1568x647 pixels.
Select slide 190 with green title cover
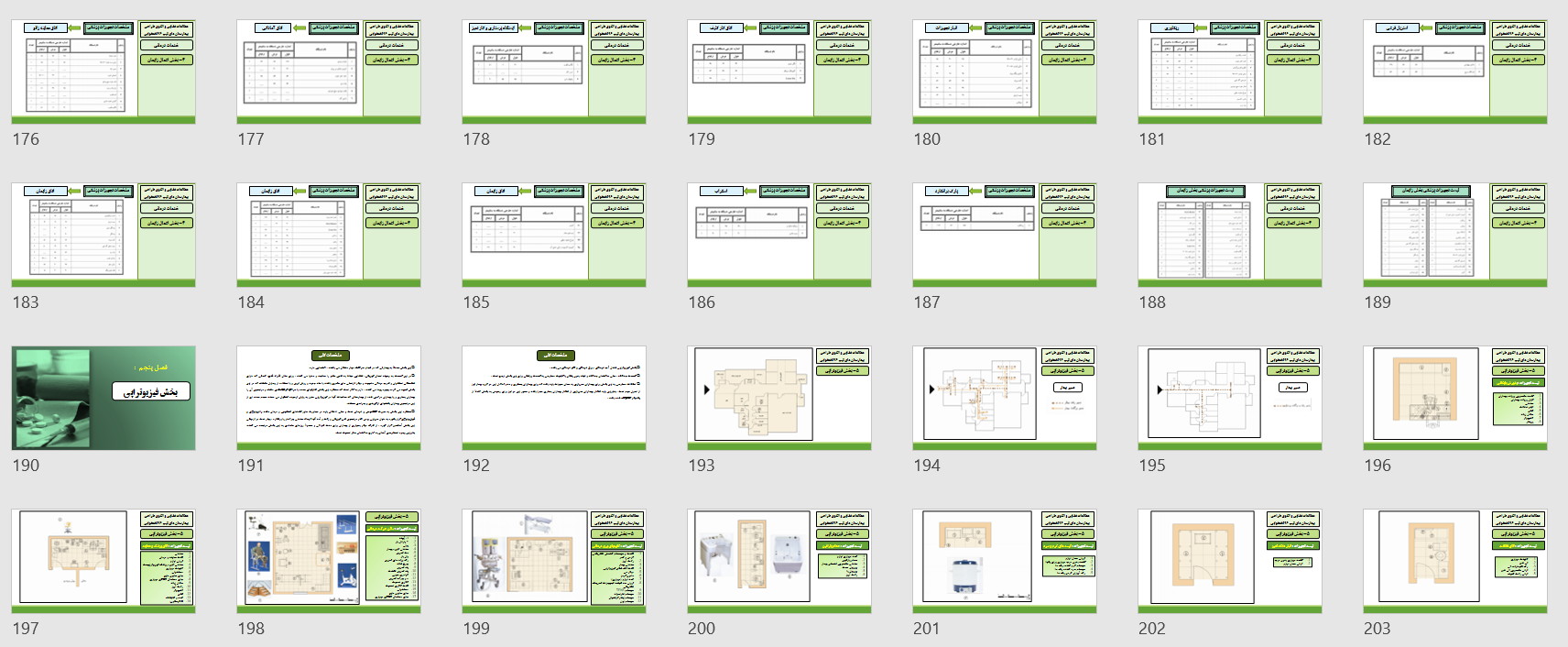pos(103,399)
